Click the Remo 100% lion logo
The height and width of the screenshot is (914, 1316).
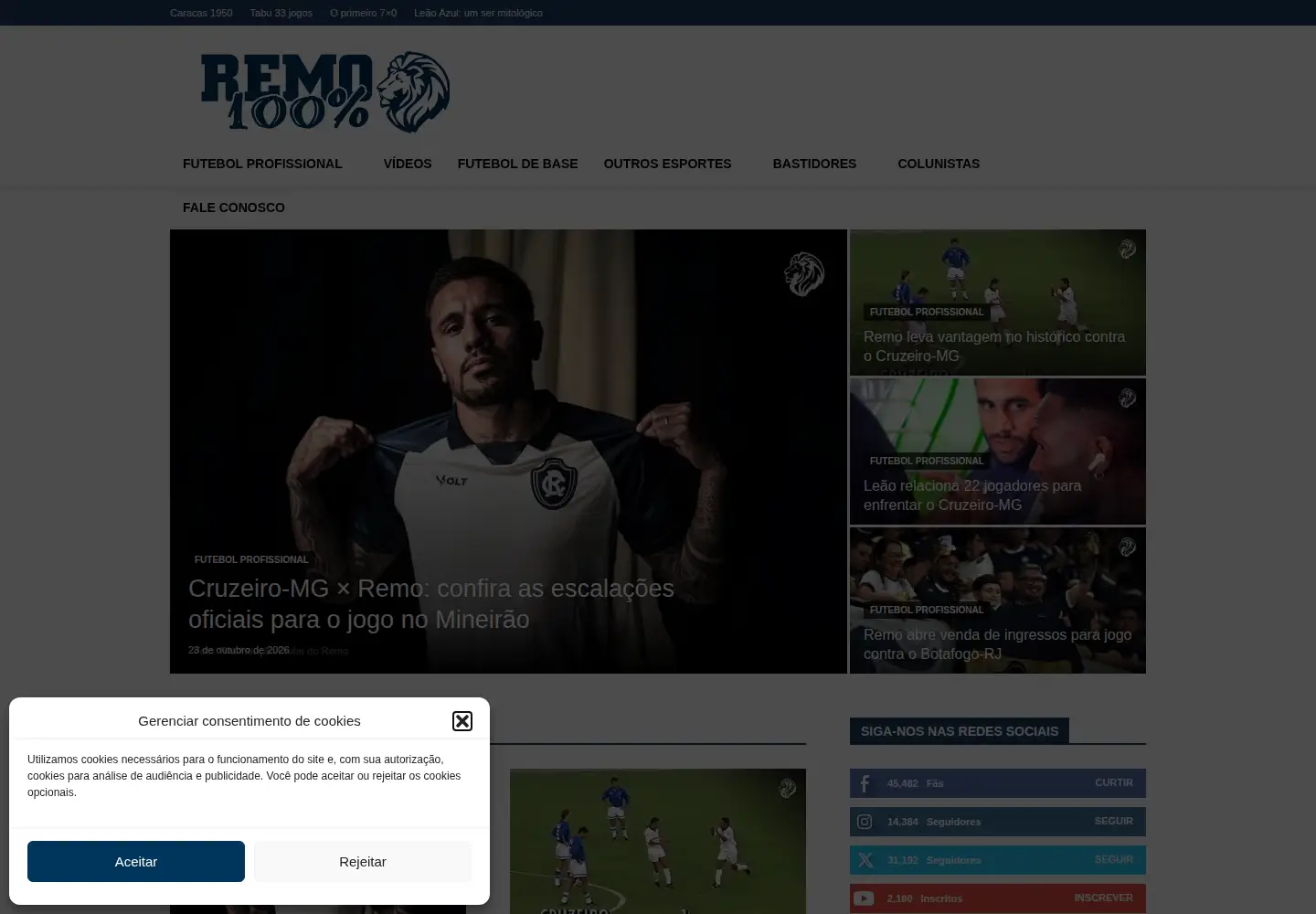point(325,91)
